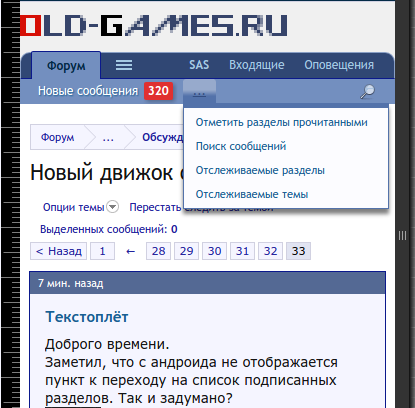Open the Форум tab
The image size is (415, 408).
(66, 65)
